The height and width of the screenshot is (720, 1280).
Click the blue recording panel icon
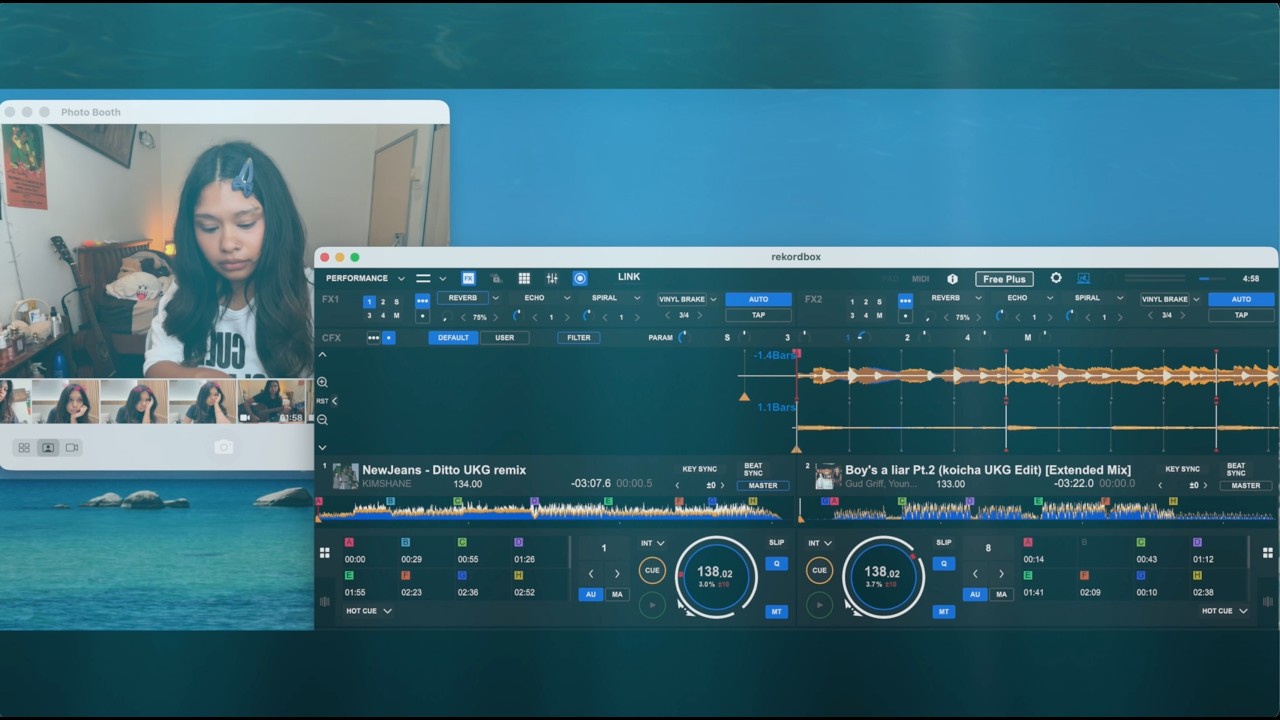pos(580,278)
